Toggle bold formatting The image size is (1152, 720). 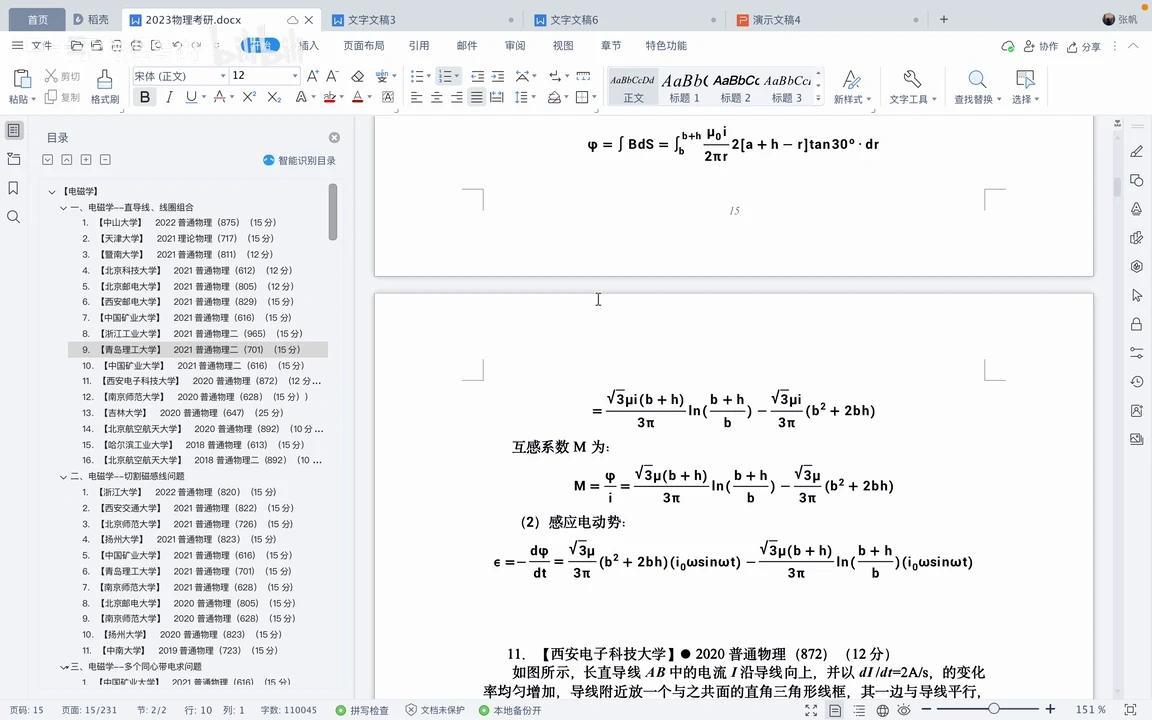[145, 97]
